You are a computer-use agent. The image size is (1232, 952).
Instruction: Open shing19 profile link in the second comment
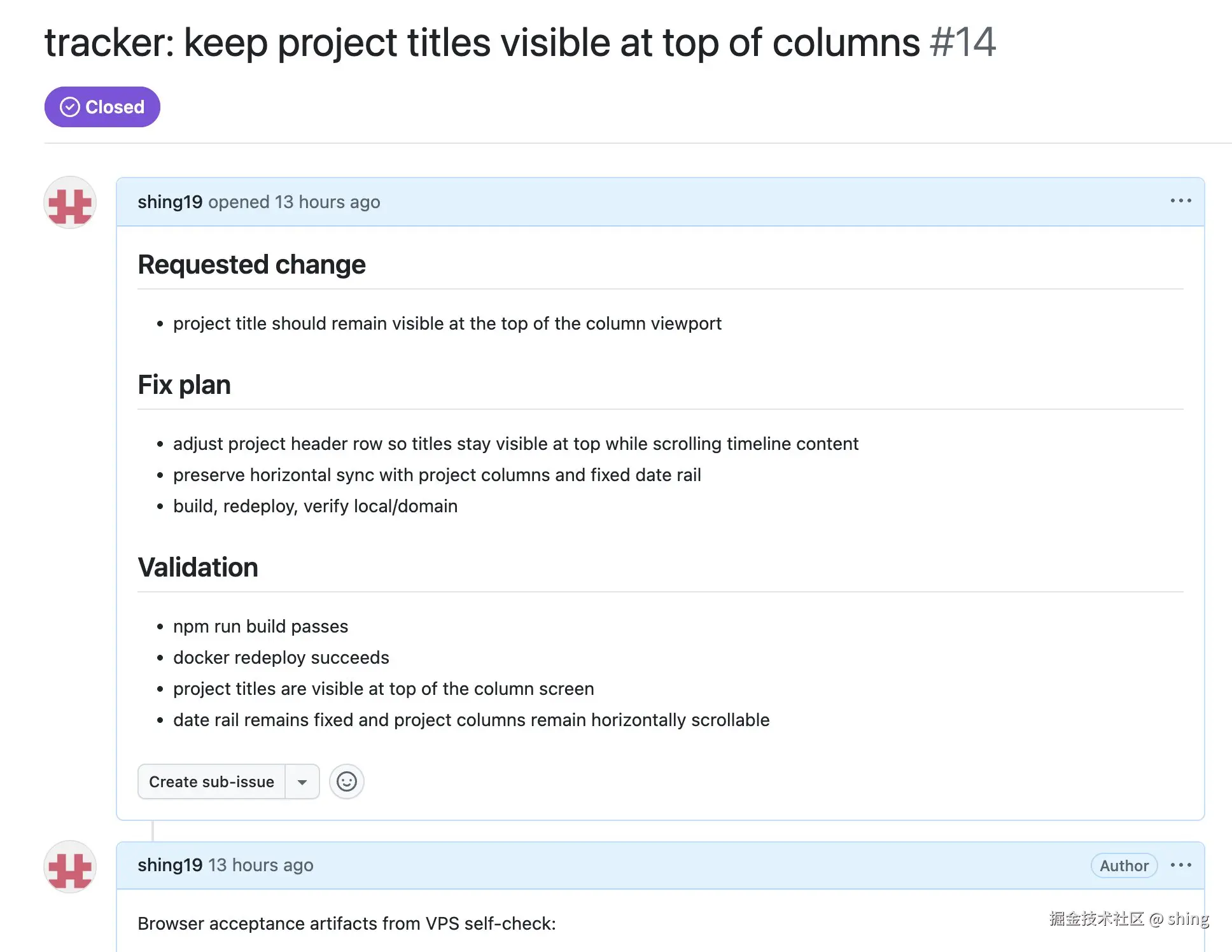point(169,865)
